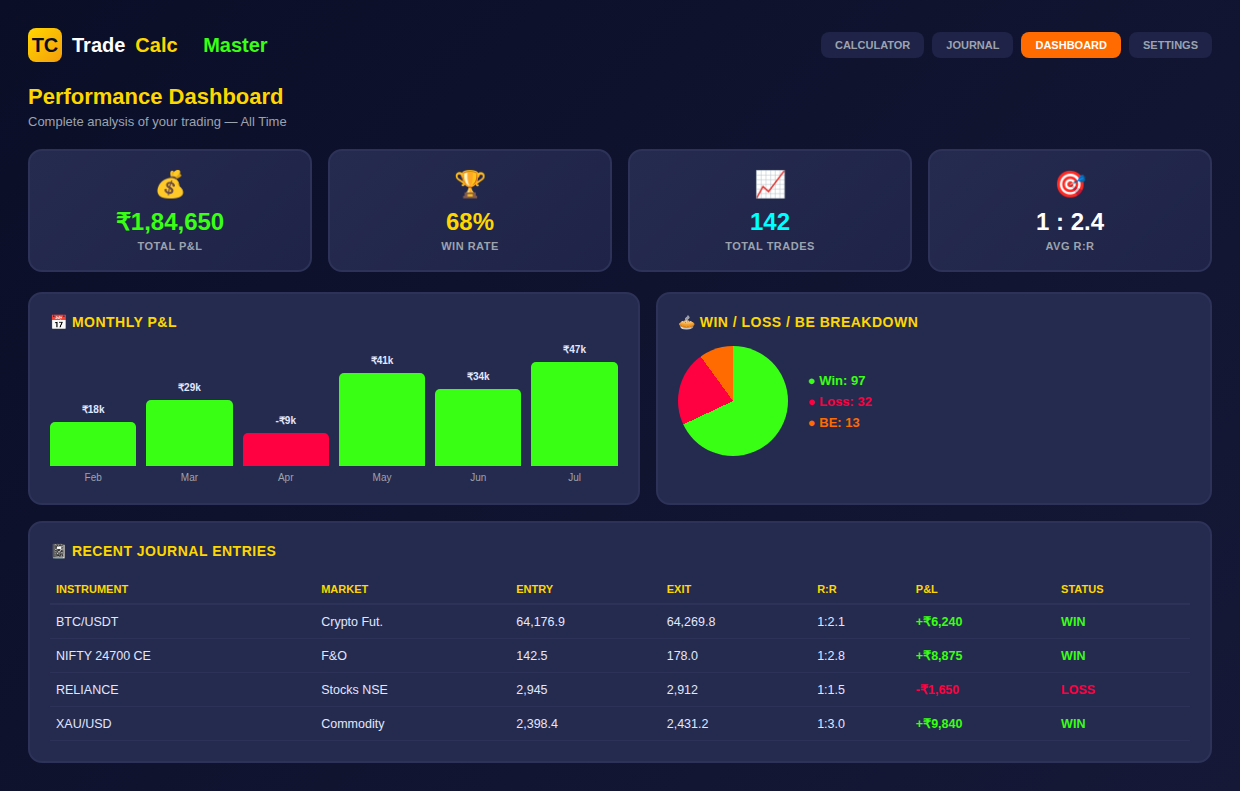Click the calendar icon beside Monthly P&L
This screenshot has height=791, width=1240.
[x=58, y=322]
